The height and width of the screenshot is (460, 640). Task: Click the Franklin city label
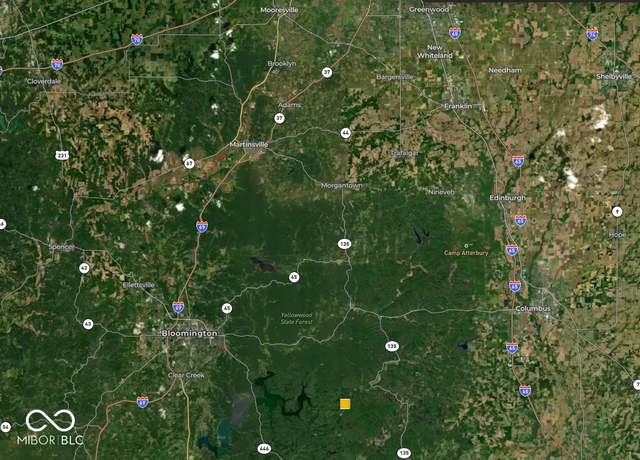pos(458,106)
